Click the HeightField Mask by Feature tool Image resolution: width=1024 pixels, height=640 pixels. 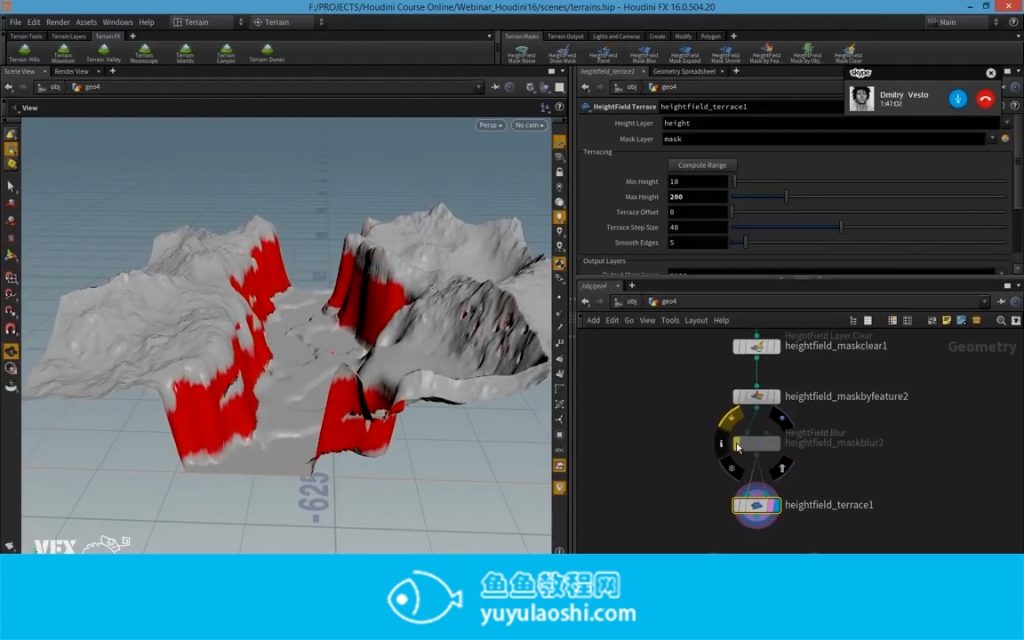pyautogui.click(x=766, y=54)
